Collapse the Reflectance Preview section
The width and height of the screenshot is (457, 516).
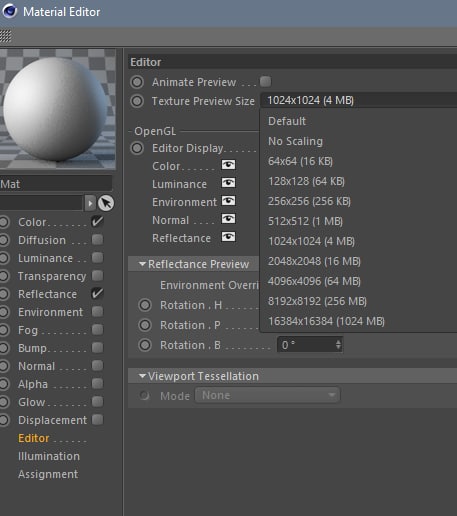[x=142, y=264]
